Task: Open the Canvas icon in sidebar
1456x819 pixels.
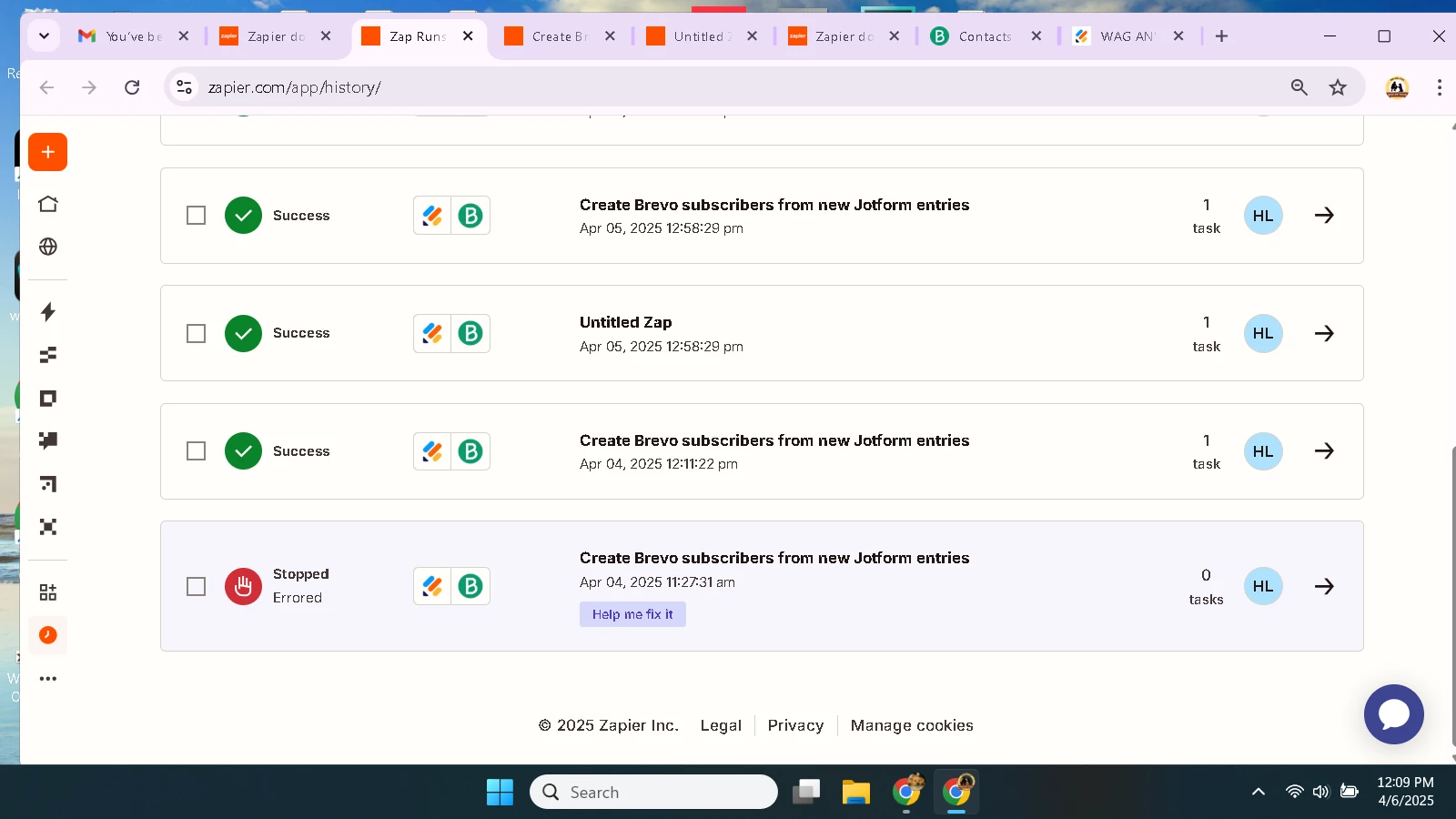Action: coord(48,484)
